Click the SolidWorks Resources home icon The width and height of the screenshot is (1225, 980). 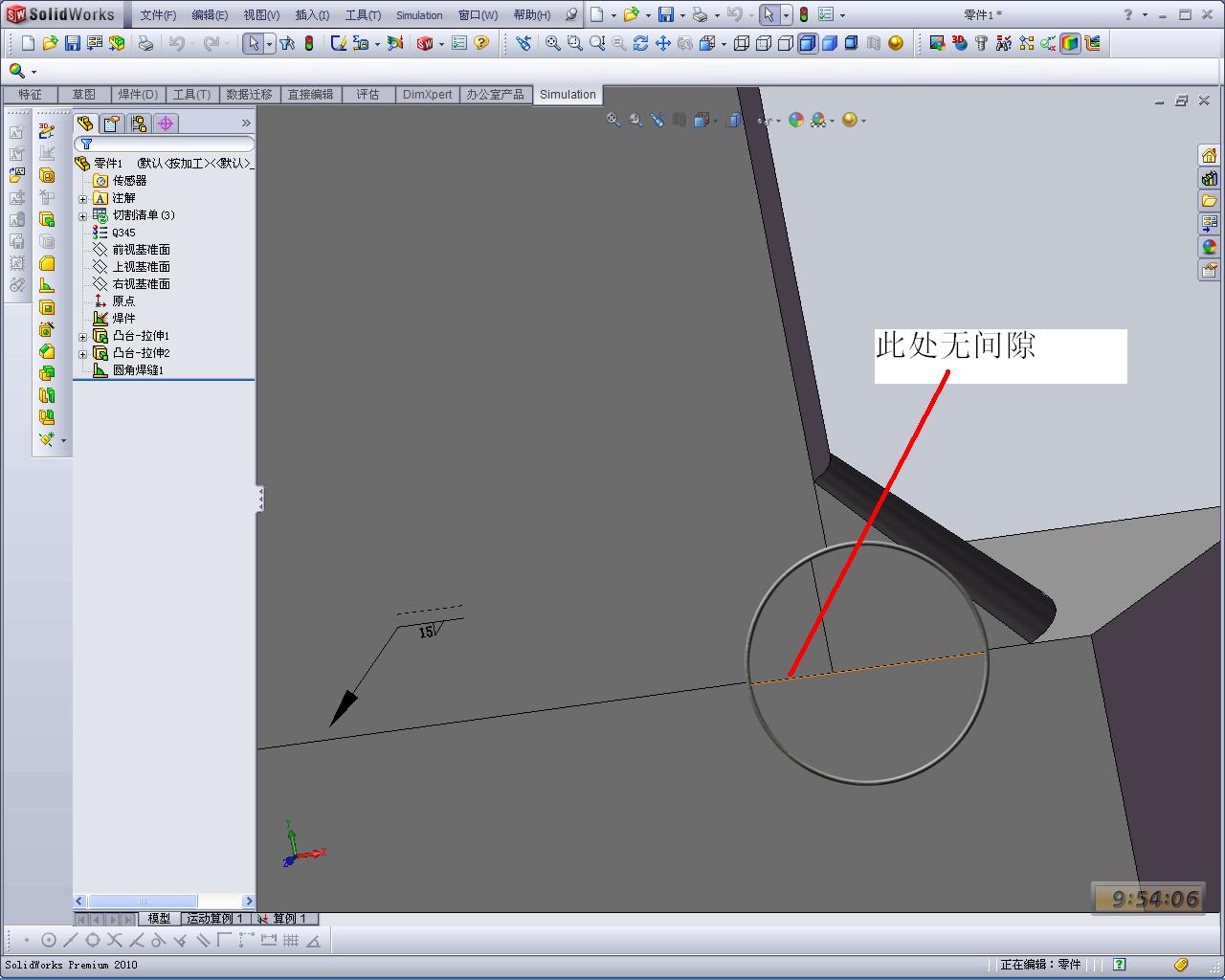click(1209, 156)
